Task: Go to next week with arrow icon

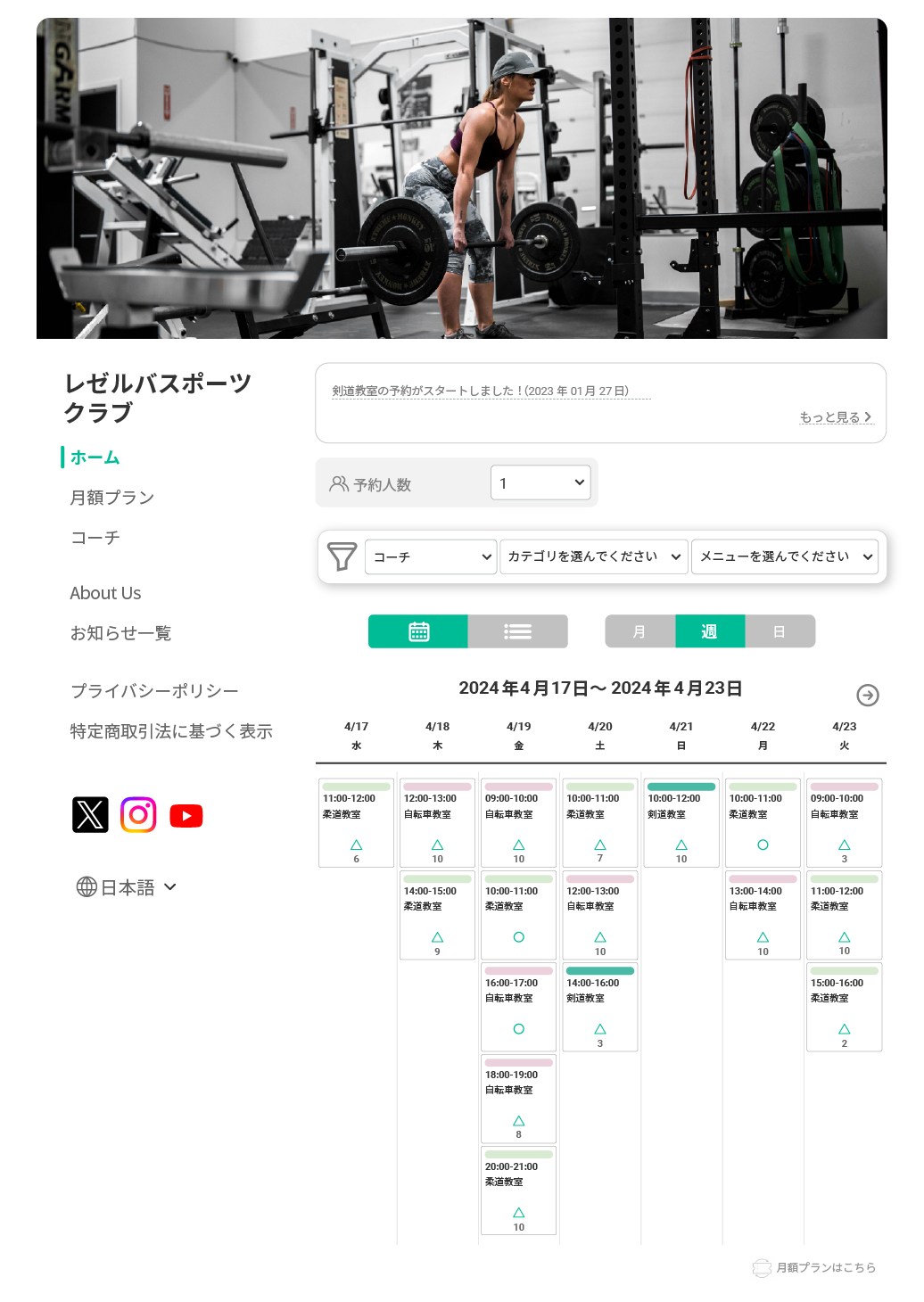Action: (868, 695)
